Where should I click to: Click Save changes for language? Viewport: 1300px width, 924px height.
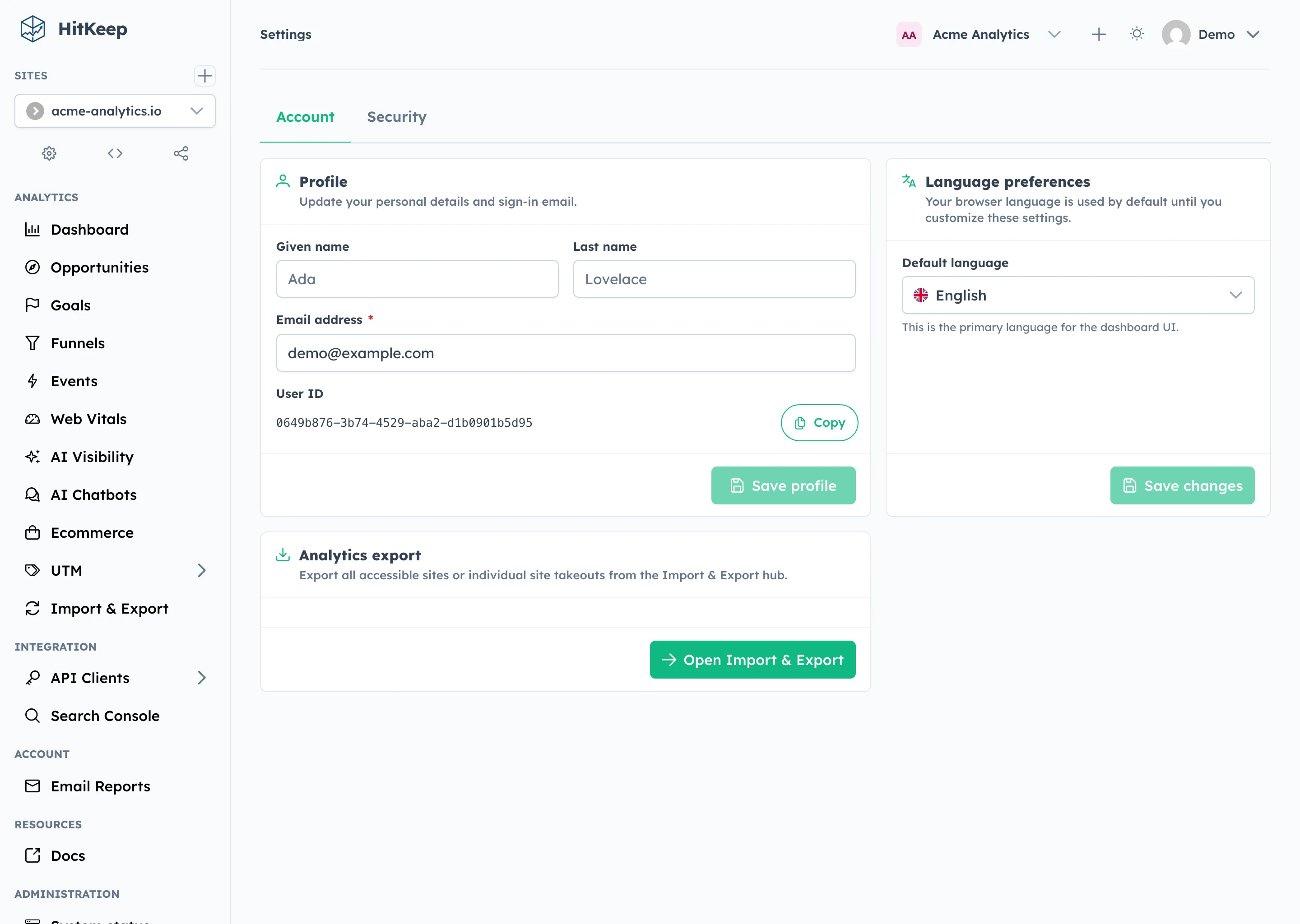click(1182, 485)
